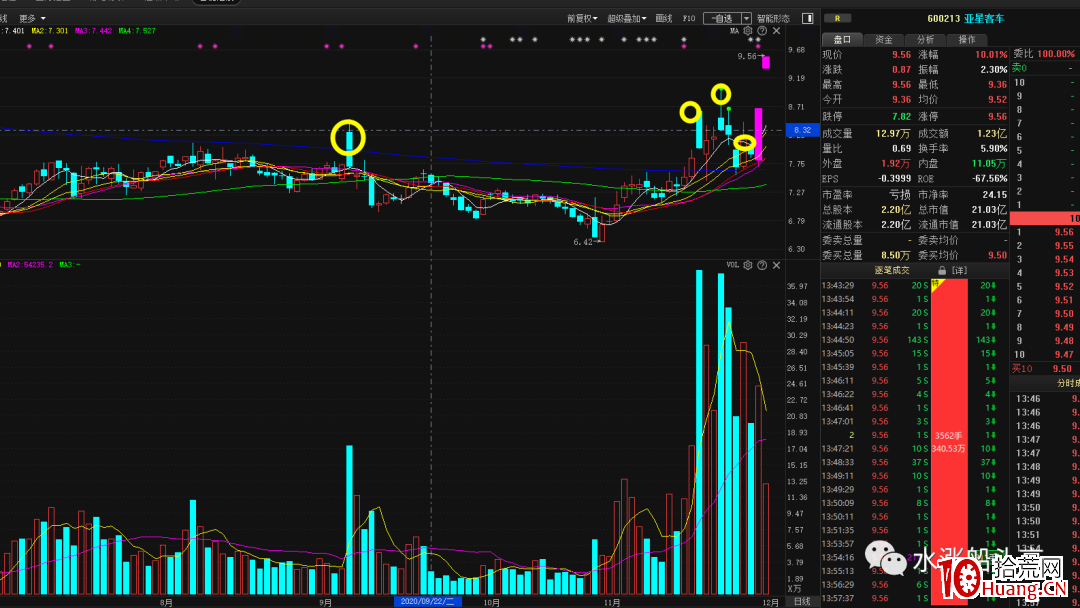Viewport: 1080px width, 608px height.
Task: Open VOL indicator help question icon
Action: [762, 265]
